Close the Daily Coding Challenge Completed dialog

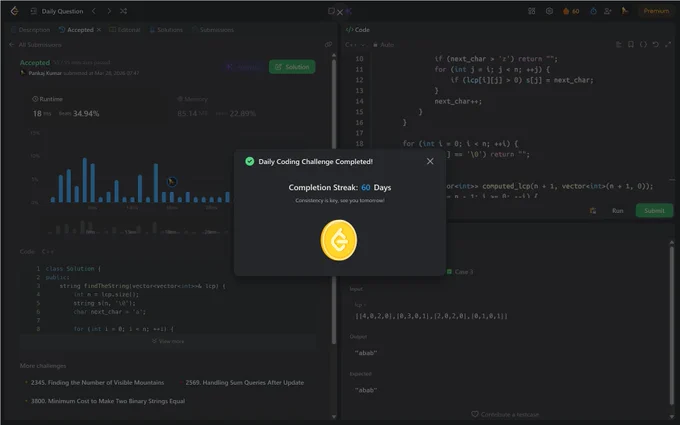click(x=430, y=161)
